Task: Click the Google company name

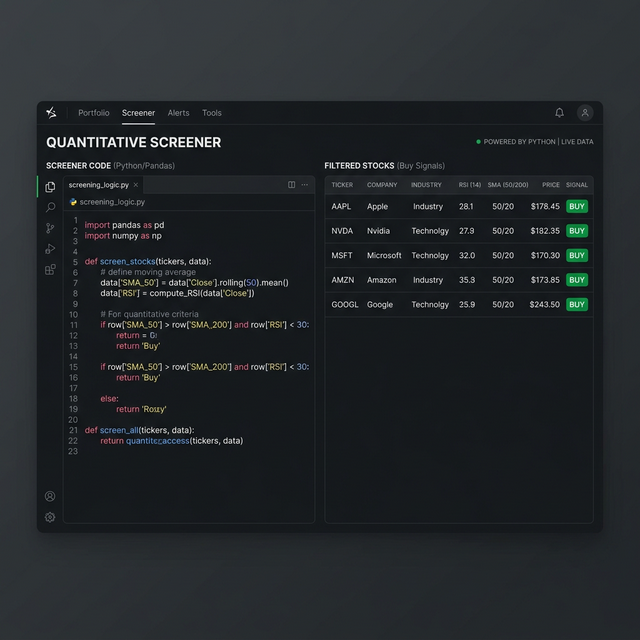Action: tap(380, 304)
